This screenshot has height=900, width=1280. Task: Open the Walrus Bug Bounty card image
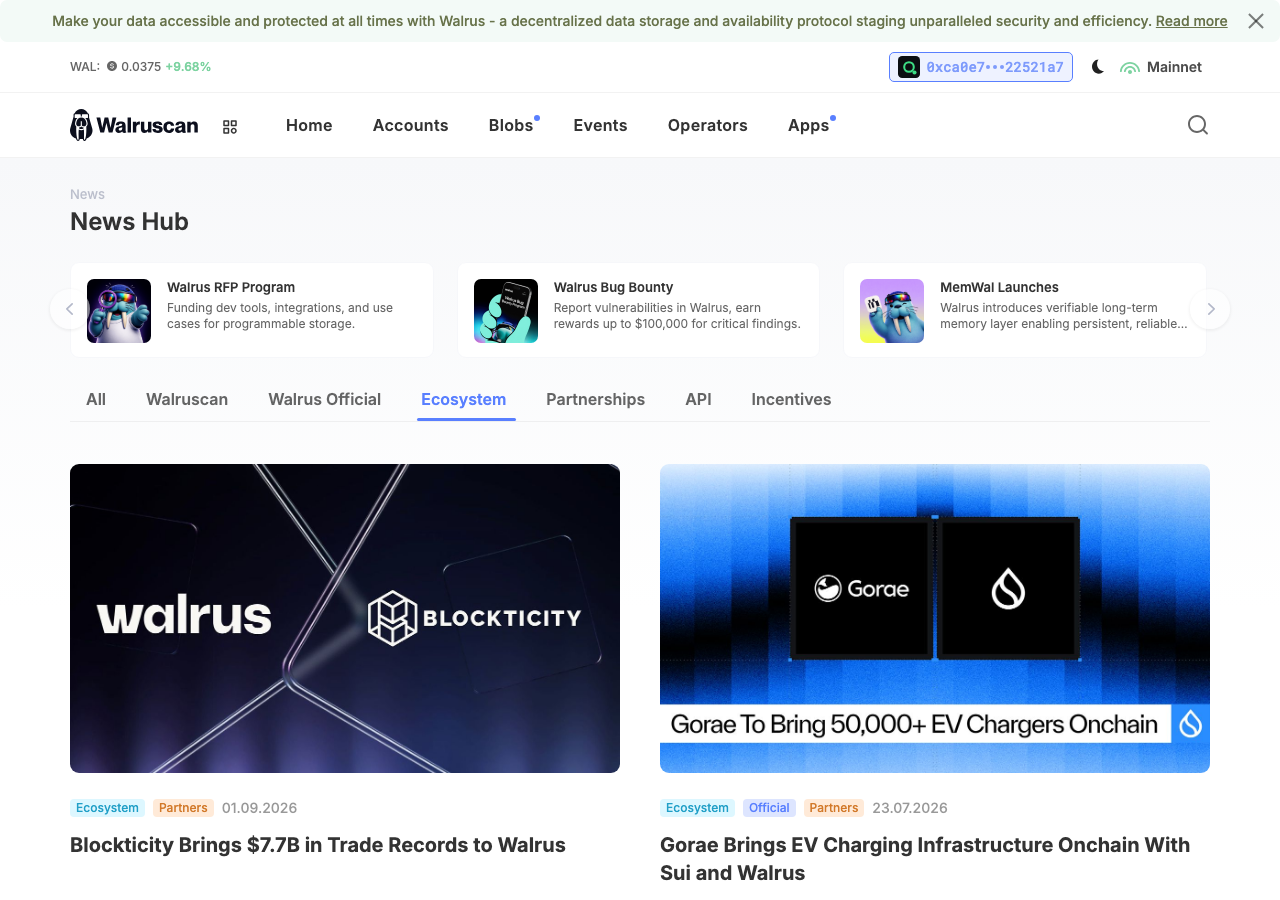[506, 311]
